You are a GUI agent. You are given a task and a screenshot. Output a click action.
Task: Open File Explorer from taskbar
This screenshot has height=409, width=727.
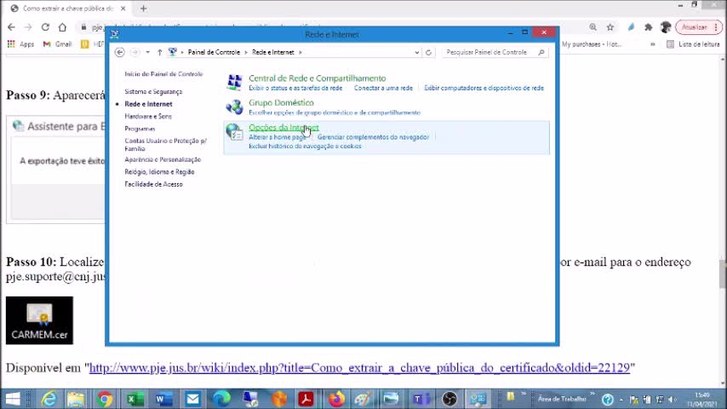(76, 399)
